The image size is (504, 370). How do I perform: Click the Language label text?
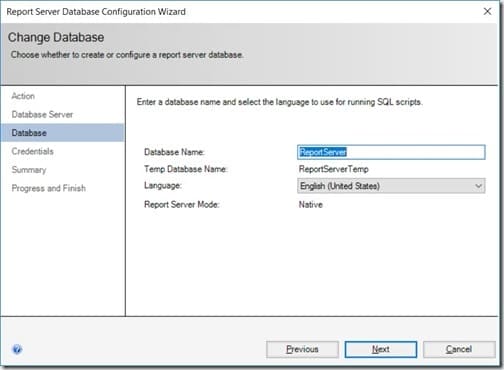pos(163,185)
